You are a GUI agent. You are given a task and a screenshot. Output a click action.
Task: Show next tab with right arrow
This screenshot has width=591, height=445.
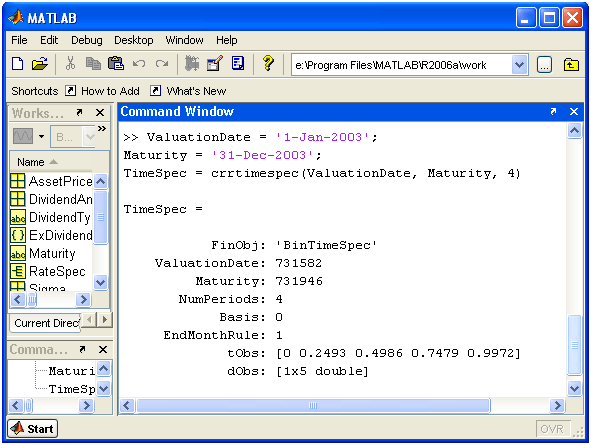tap(105, 320)
